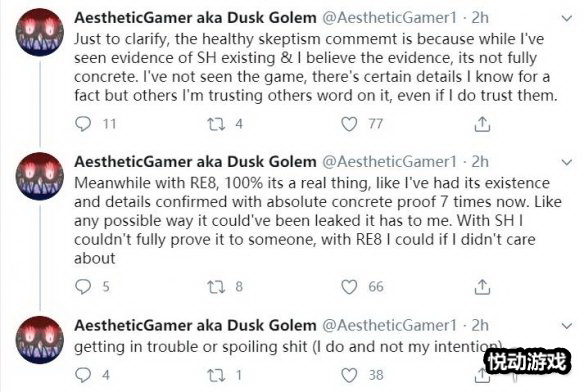Image resolution: width=584 pixels, height=392 pixels.
Task: Open the third tweet's dropdown chevron
Action: pos(566,326)
